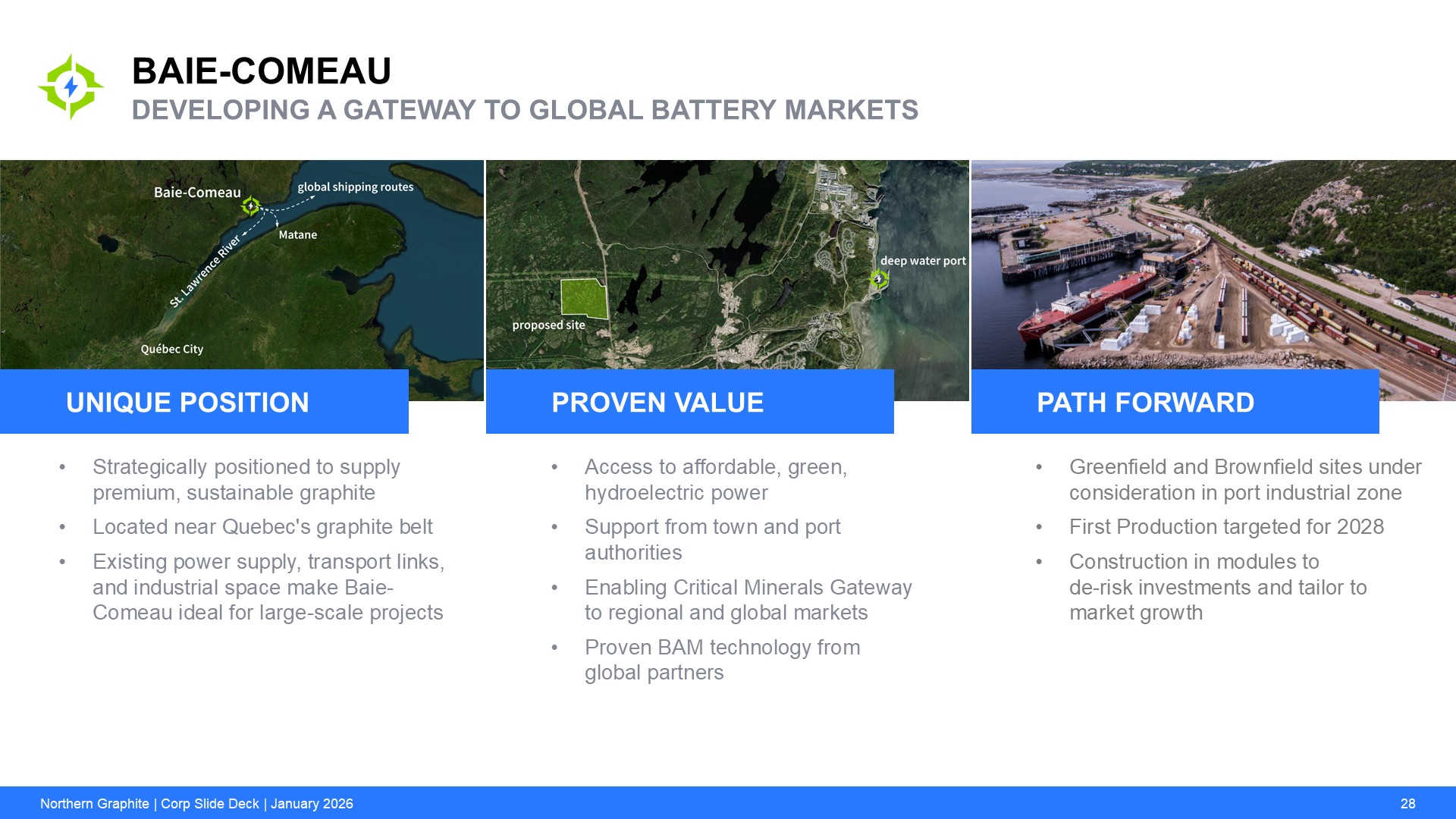Screen dimensions: 1456x819
Task: Click the satellite image of proposed site
Action: click(728, 227)
